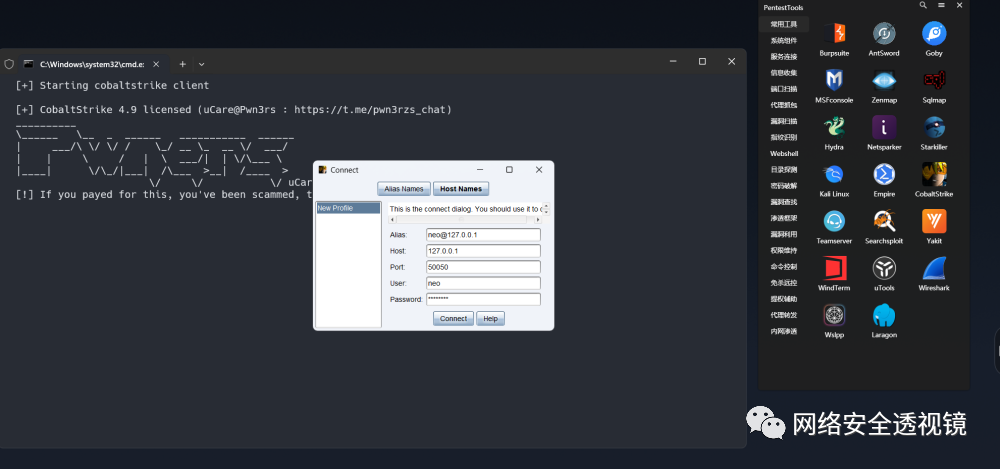Screen dimensions: 1000x469
Task: Select the 常用工具 category
Action: (x=784, y=24)
